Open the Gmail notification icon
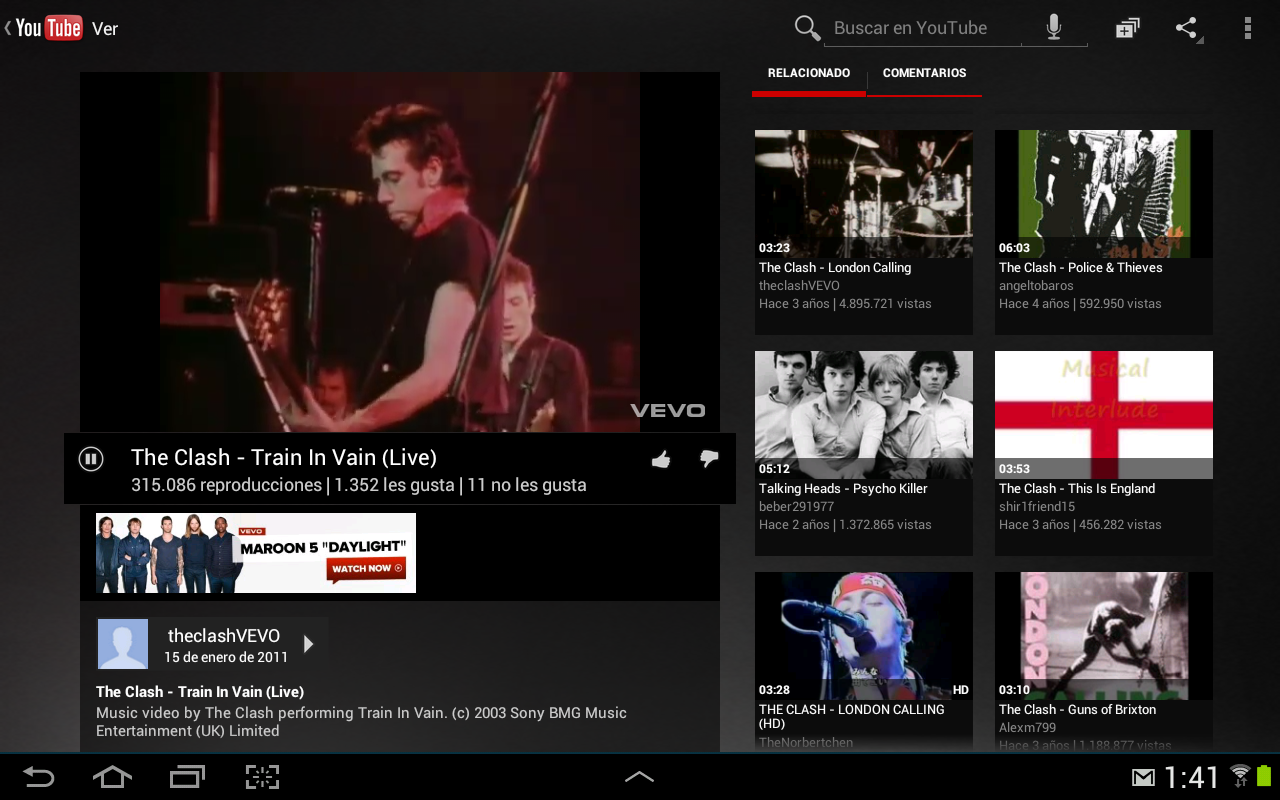Screen dimensions: 1280x800 point(1143,778)
